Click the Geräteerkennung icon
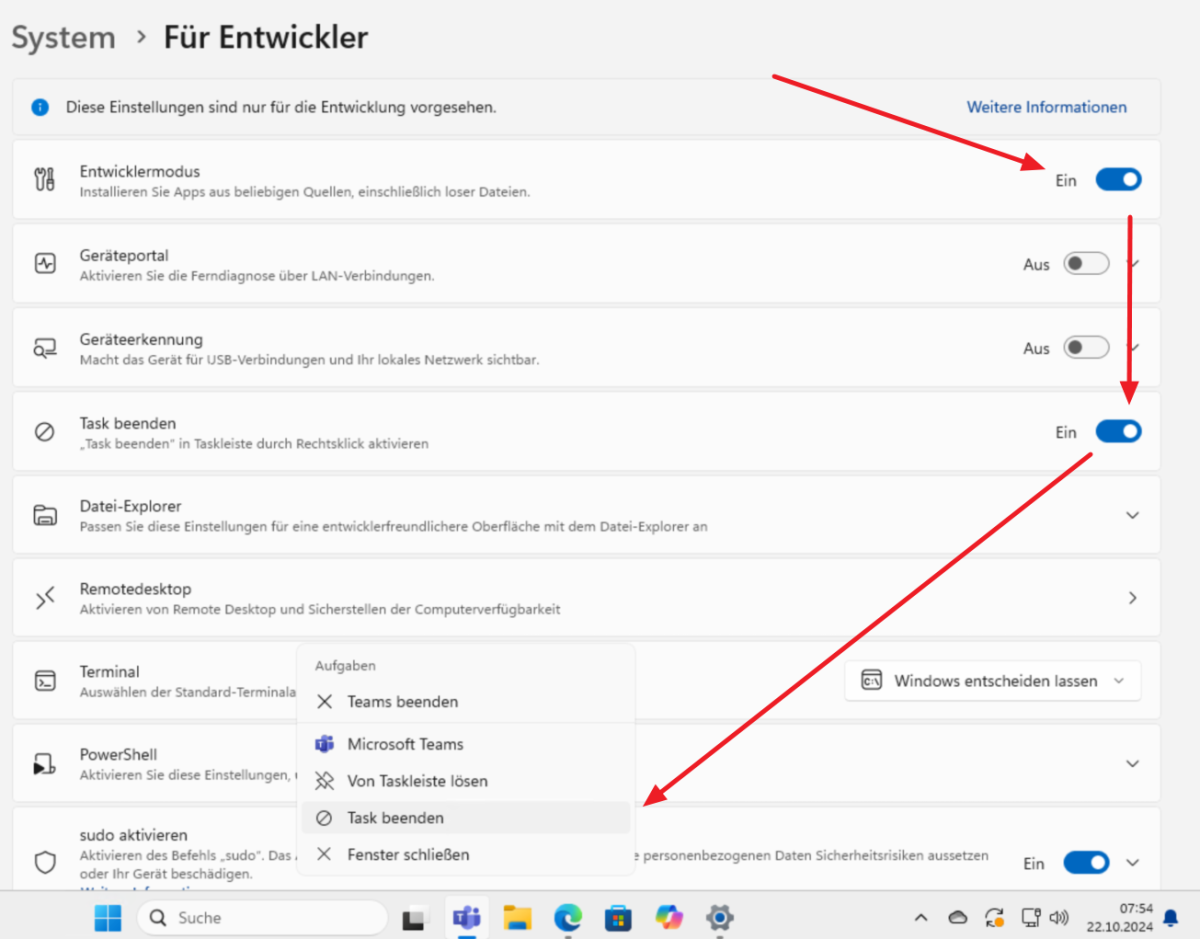Viewport: 1200px width, 939px height. (45, 348)
